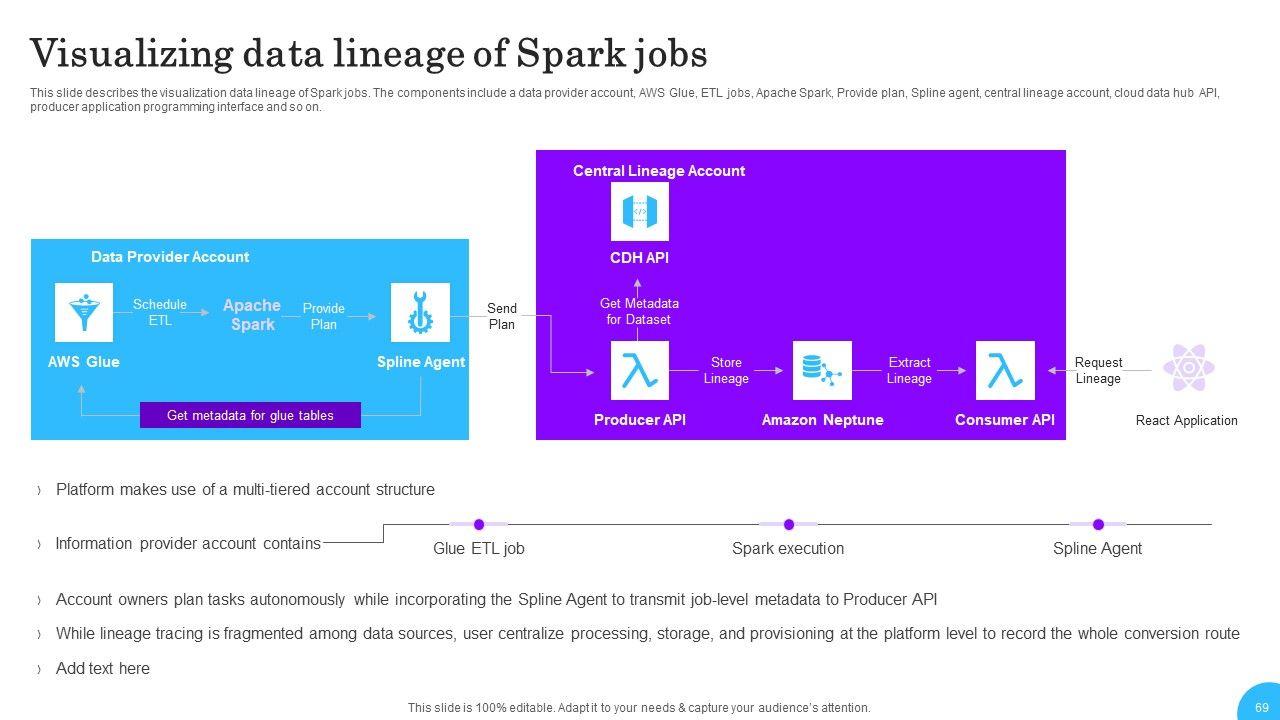
Task: Click the Spline Agent timeline dot
Action: 1098,524
